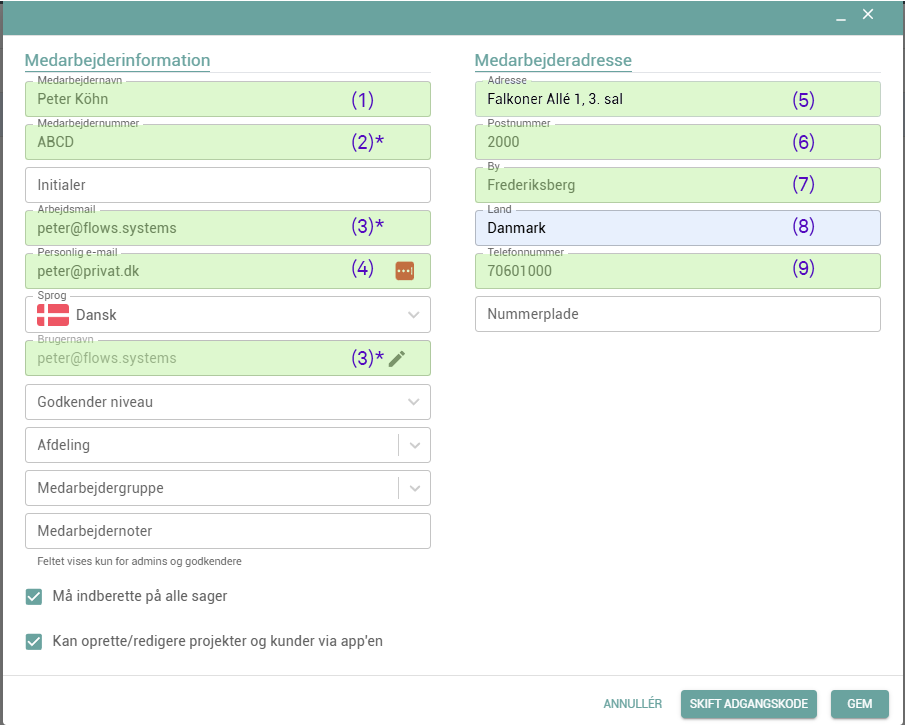Click the orange icon in Personlig e-mail
This screenshot has height=727, width=905.
coord(404,271)
